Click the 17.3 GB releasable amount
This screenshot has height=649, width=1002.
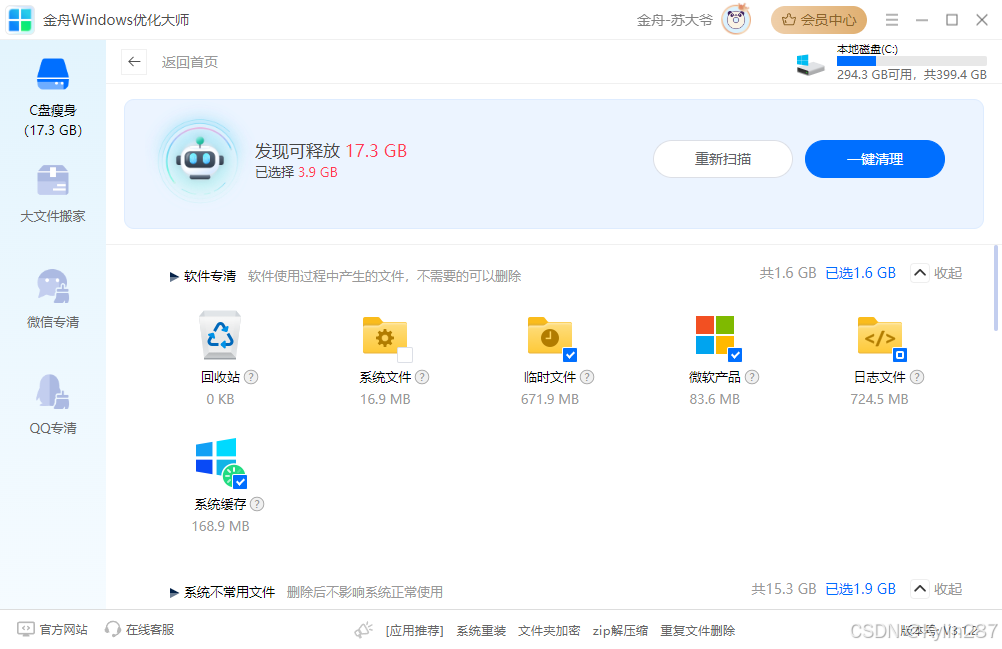(376, 151)
